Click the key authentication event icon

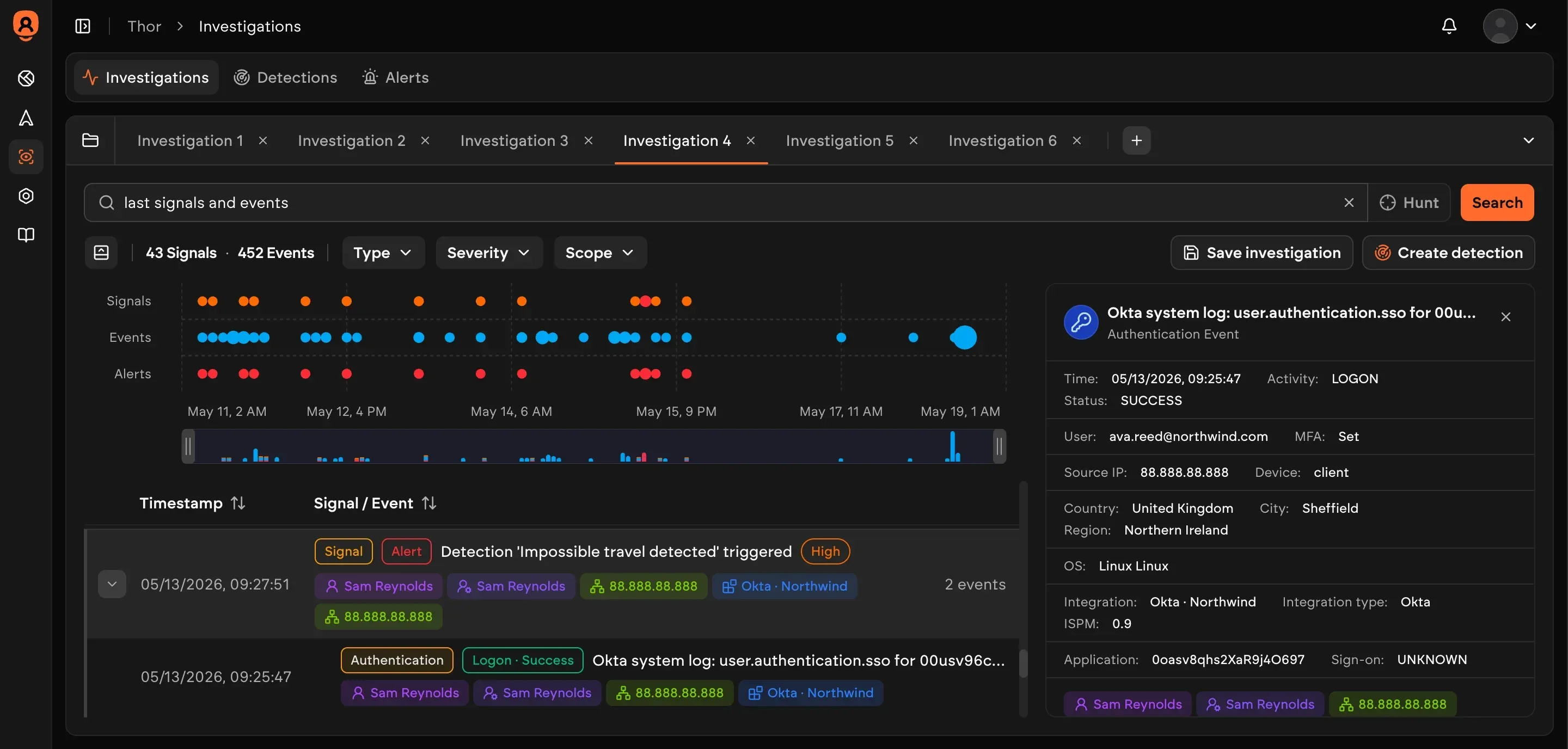pos(1080,322)
